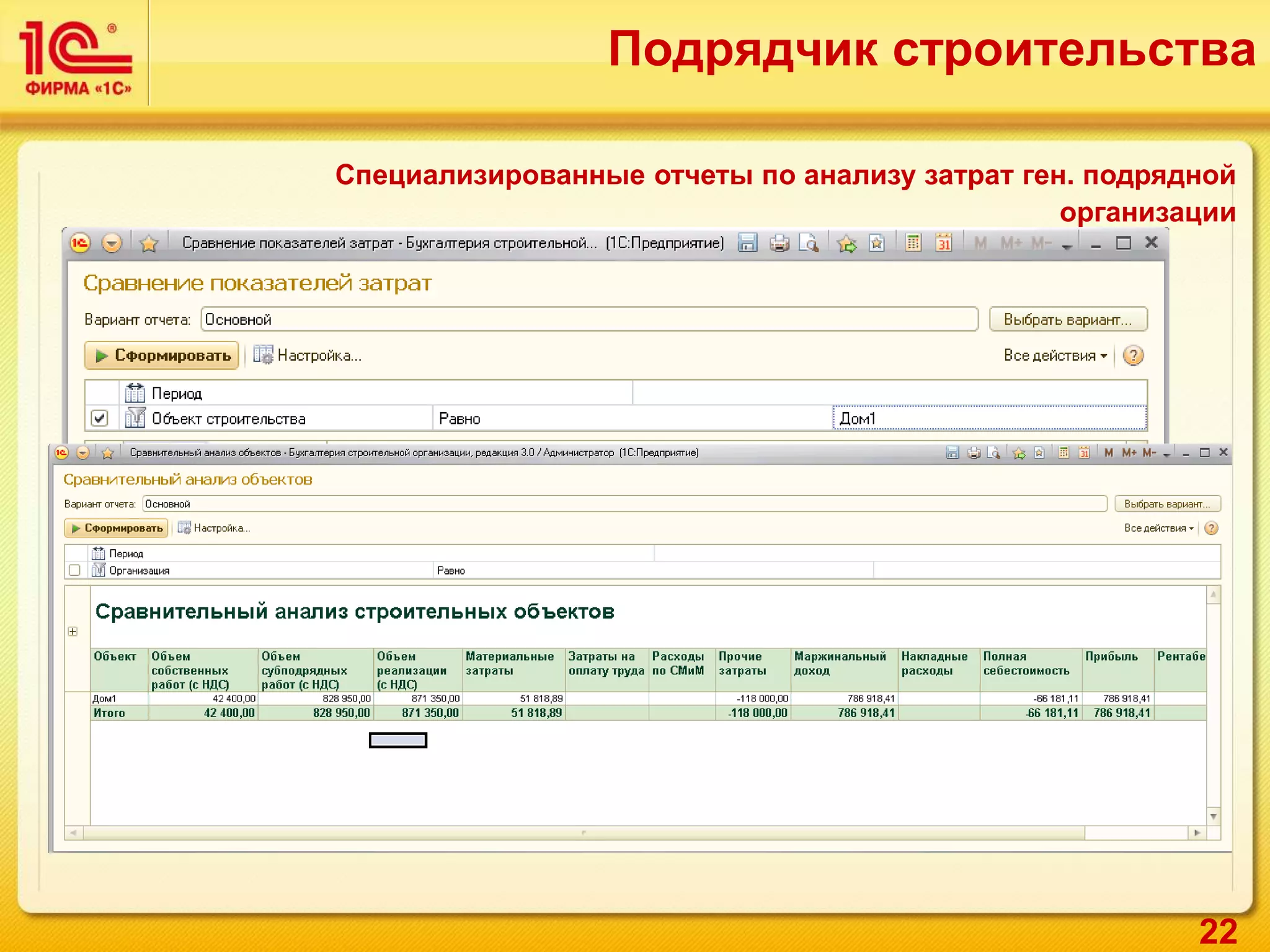Click favorites star in Сравнение показателей затрат title bar
1270x952 pixels.
(149, 244)
